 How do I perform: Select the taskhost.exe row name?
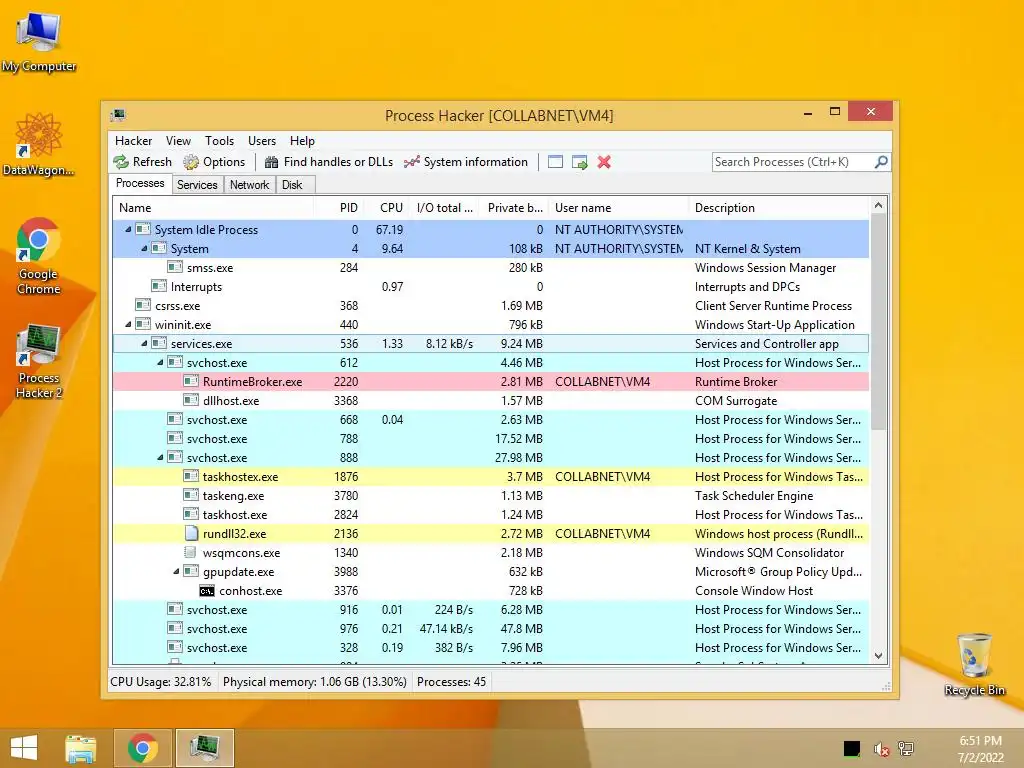235,515
